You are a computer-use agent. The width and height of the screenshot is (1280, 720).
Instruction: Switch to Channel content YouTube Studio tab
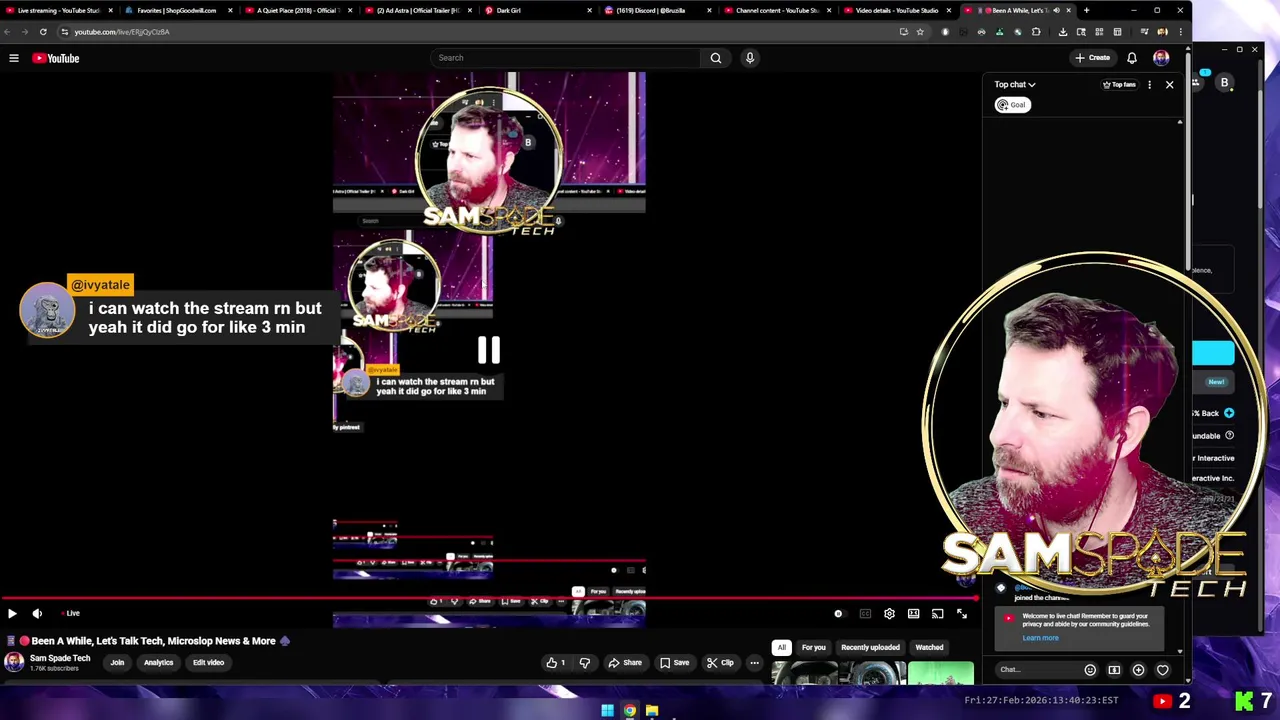pyautogui.click(x=777, y=10)
